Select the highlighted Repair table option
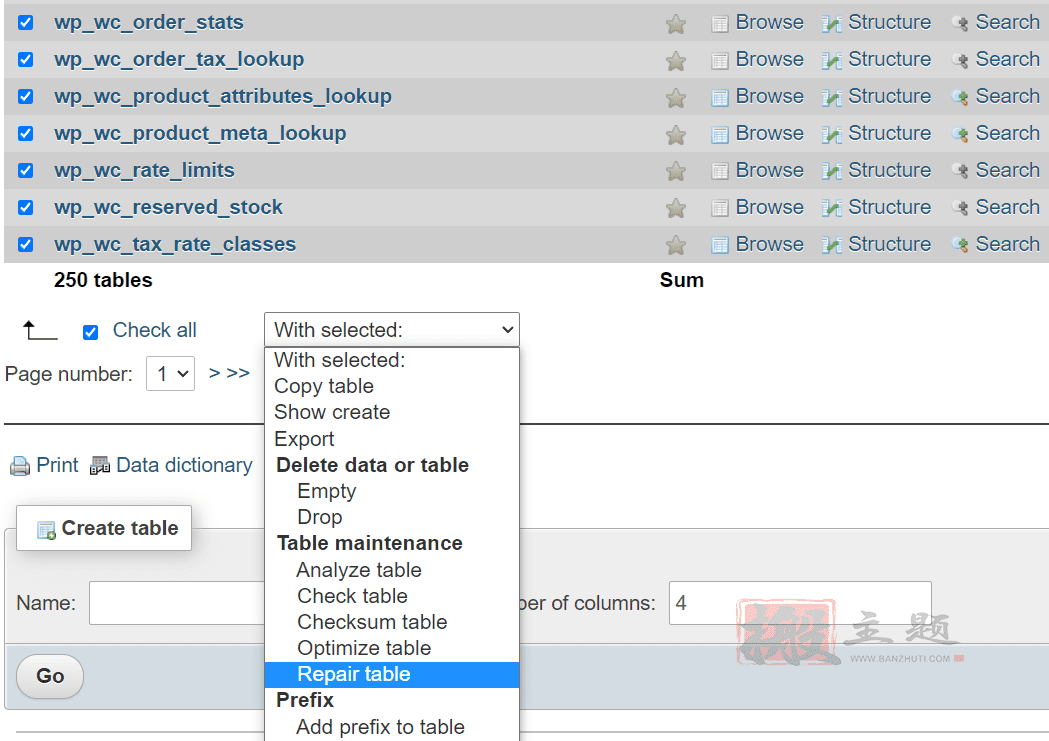The height and width of the screenshot is (741, 1049). (392, 674)
